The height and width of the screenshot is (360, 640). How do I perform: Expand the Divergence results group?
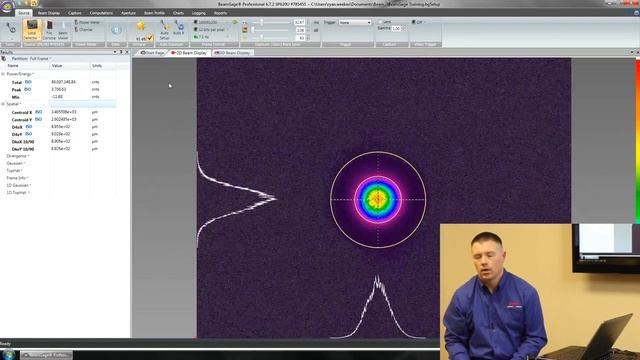point(17,156)
